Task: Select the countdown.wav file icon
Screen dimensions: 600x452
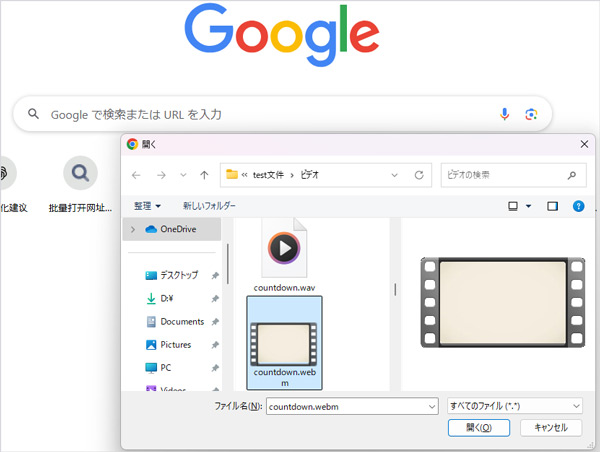Action: click(284, 248)
